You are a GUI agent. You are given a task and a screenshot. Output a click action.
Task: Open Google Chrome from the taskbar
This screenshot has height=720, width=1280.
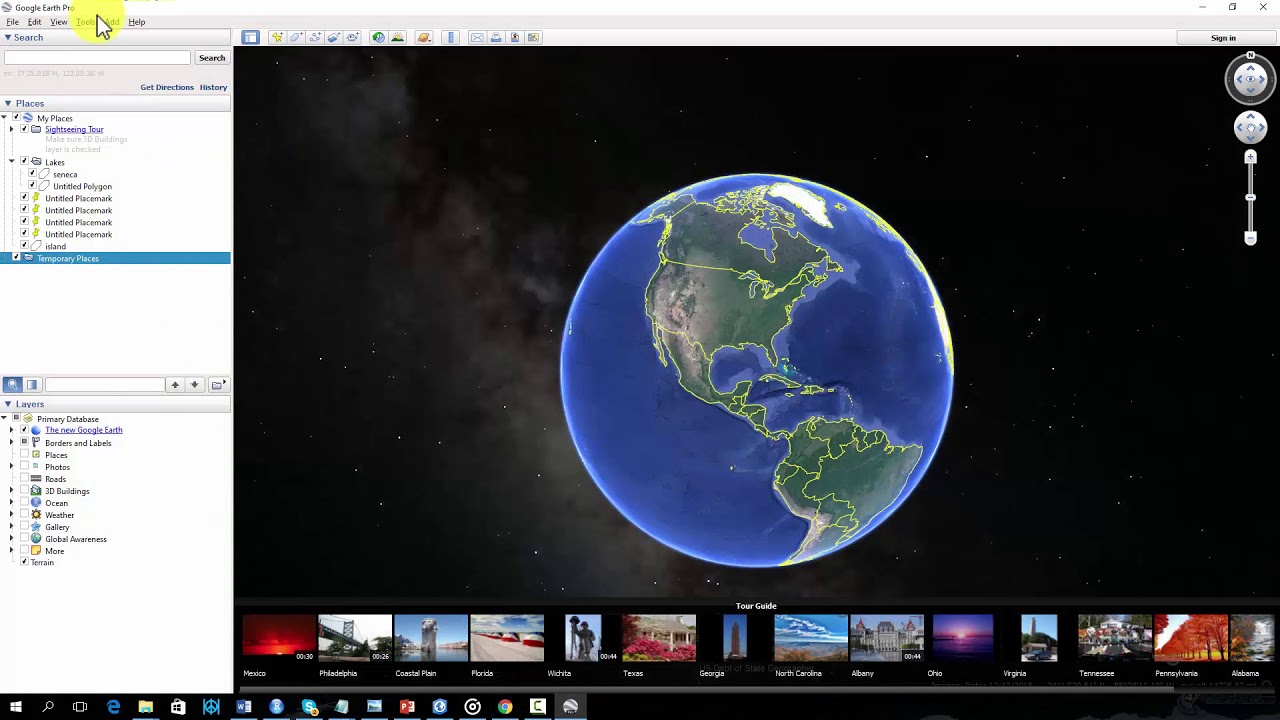[x=505, y=707]
